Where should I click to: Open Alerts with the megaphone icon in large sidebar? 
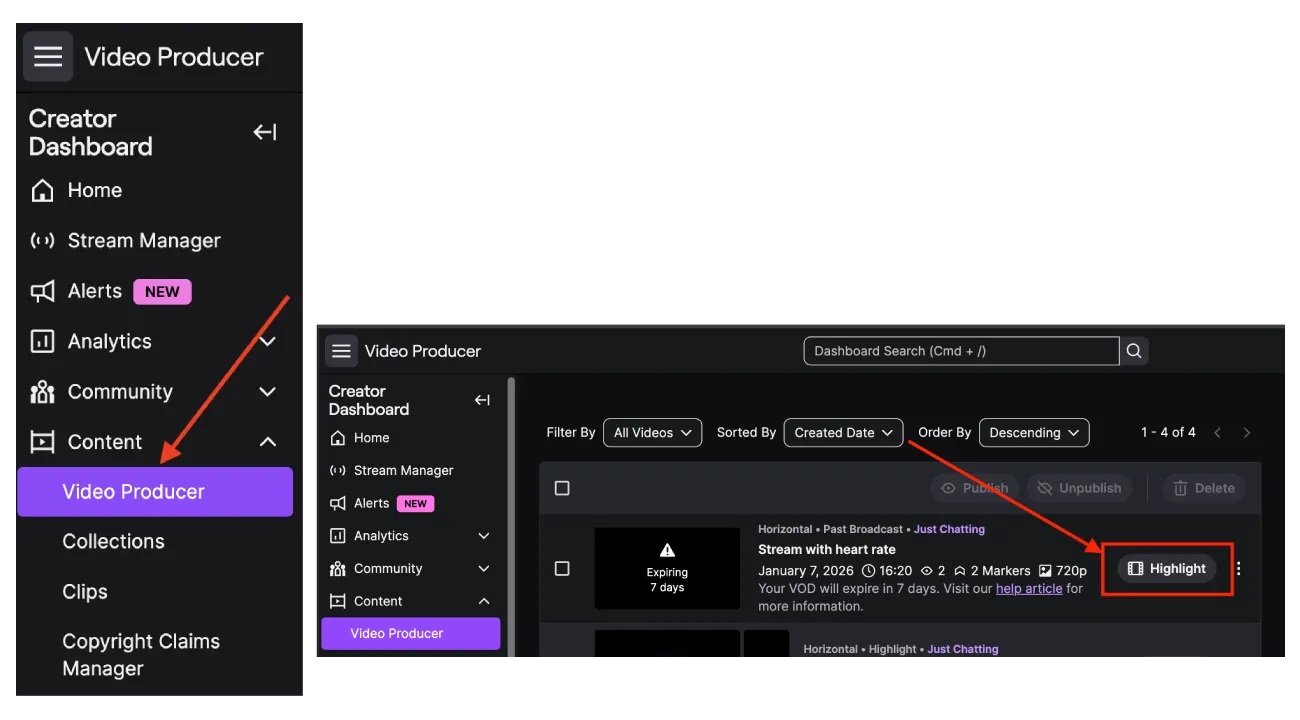coord(42,292)
